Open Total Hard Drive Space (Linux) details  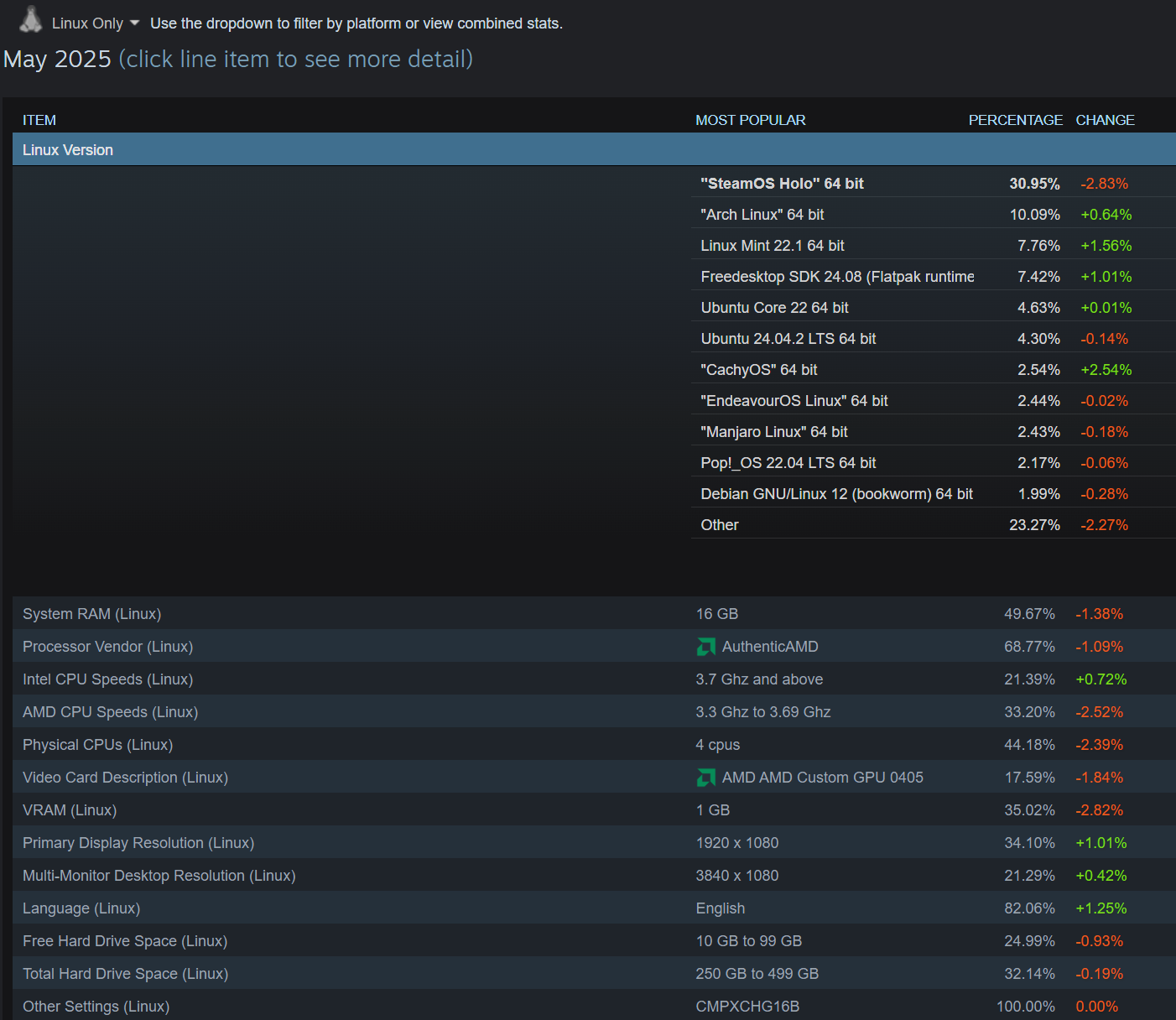coord(594,973)
